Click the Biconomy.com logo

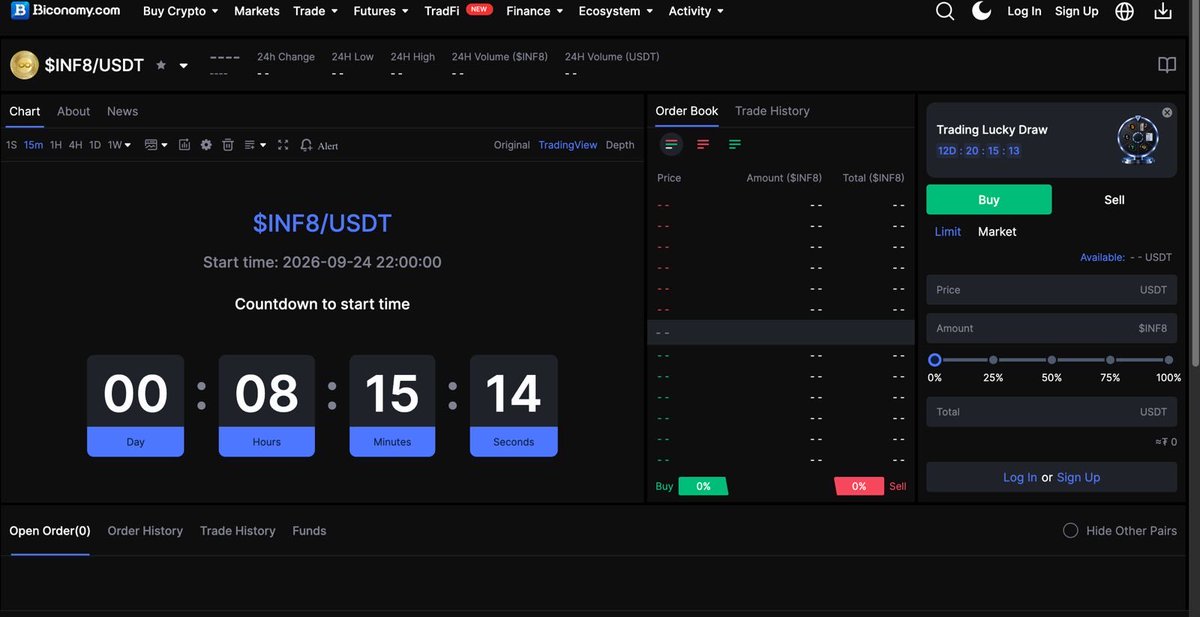pos(66,11)
